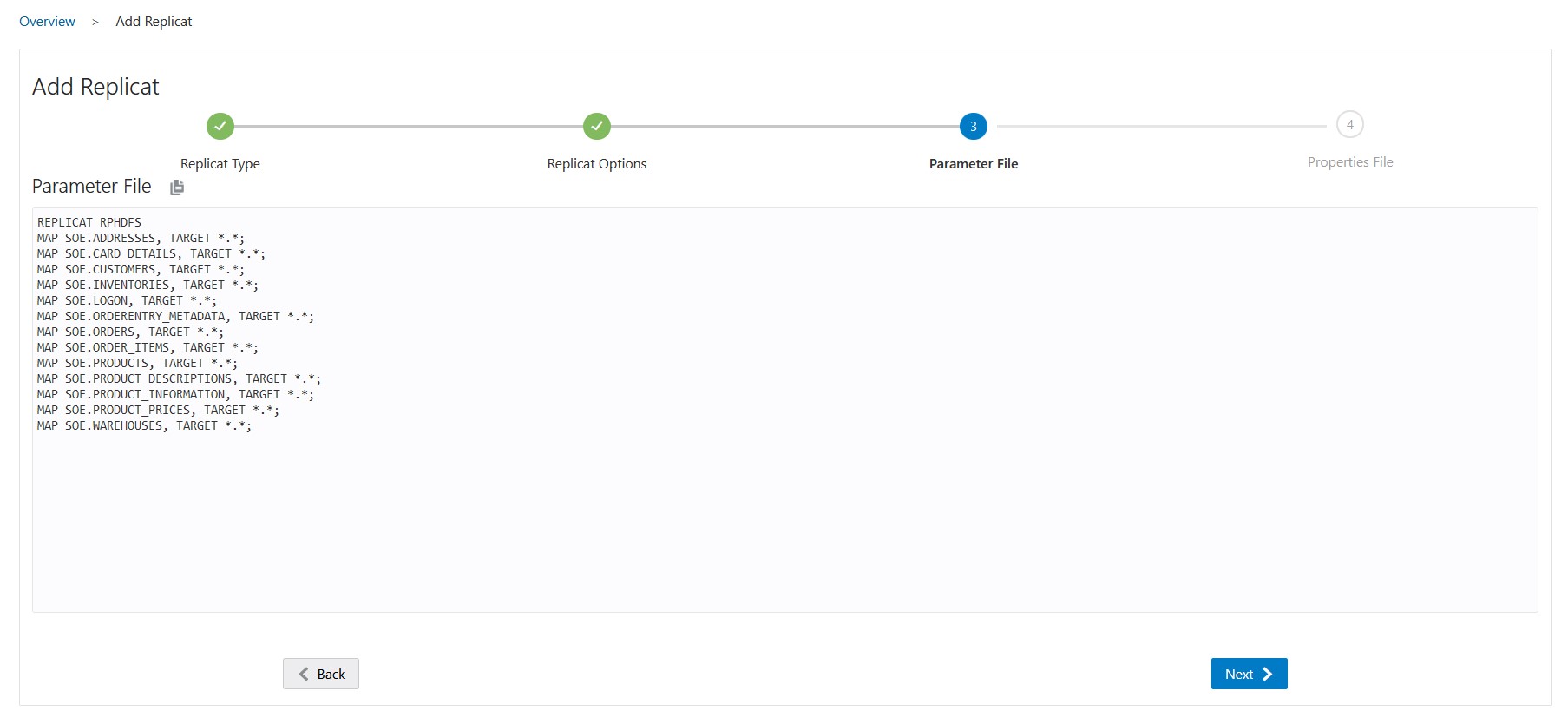Click the left chevron inside the Back button
The width and height of the screenshot is (1568, 724).
coord(304,674)
